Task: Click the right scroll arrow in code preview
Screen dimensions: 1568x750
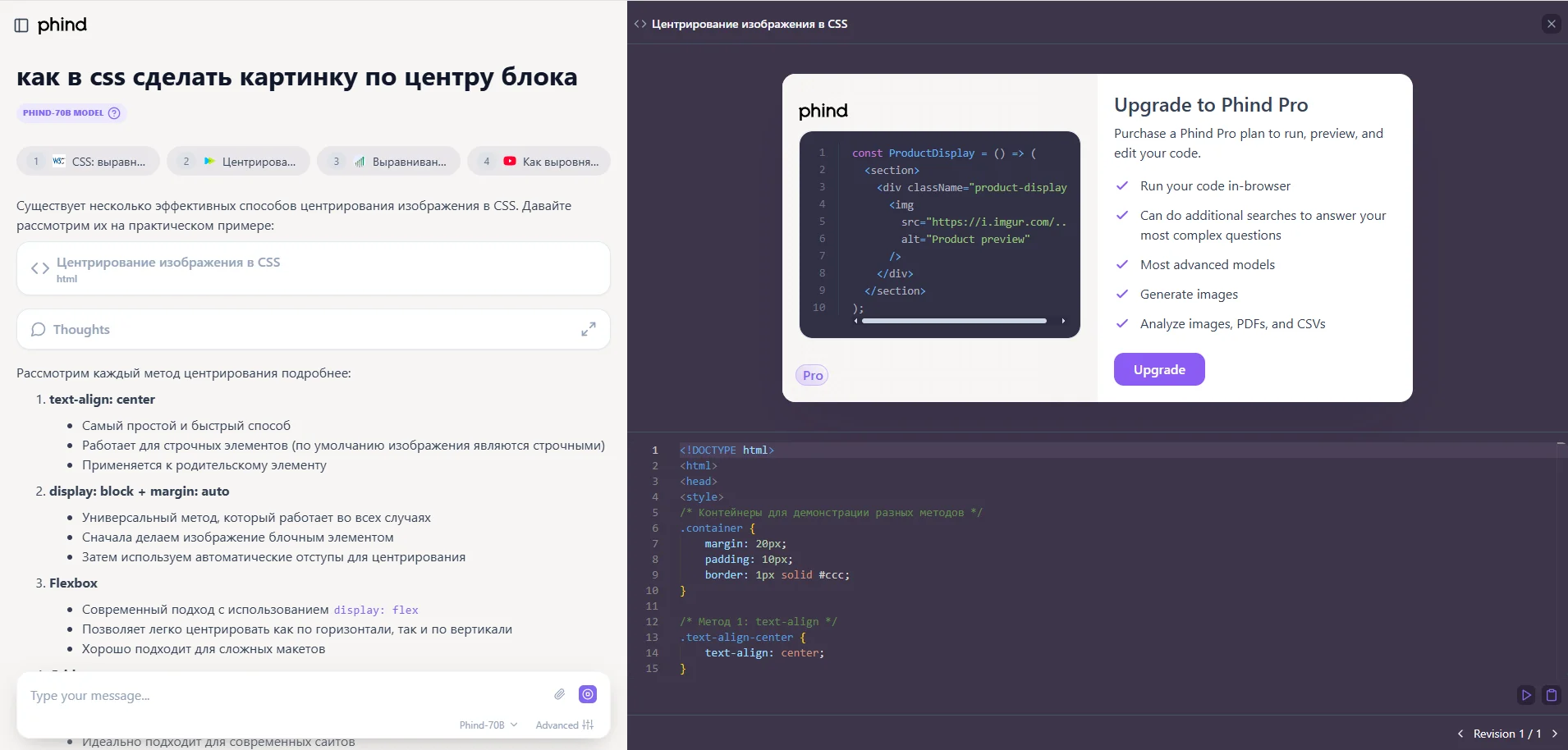Action: 1063,321
